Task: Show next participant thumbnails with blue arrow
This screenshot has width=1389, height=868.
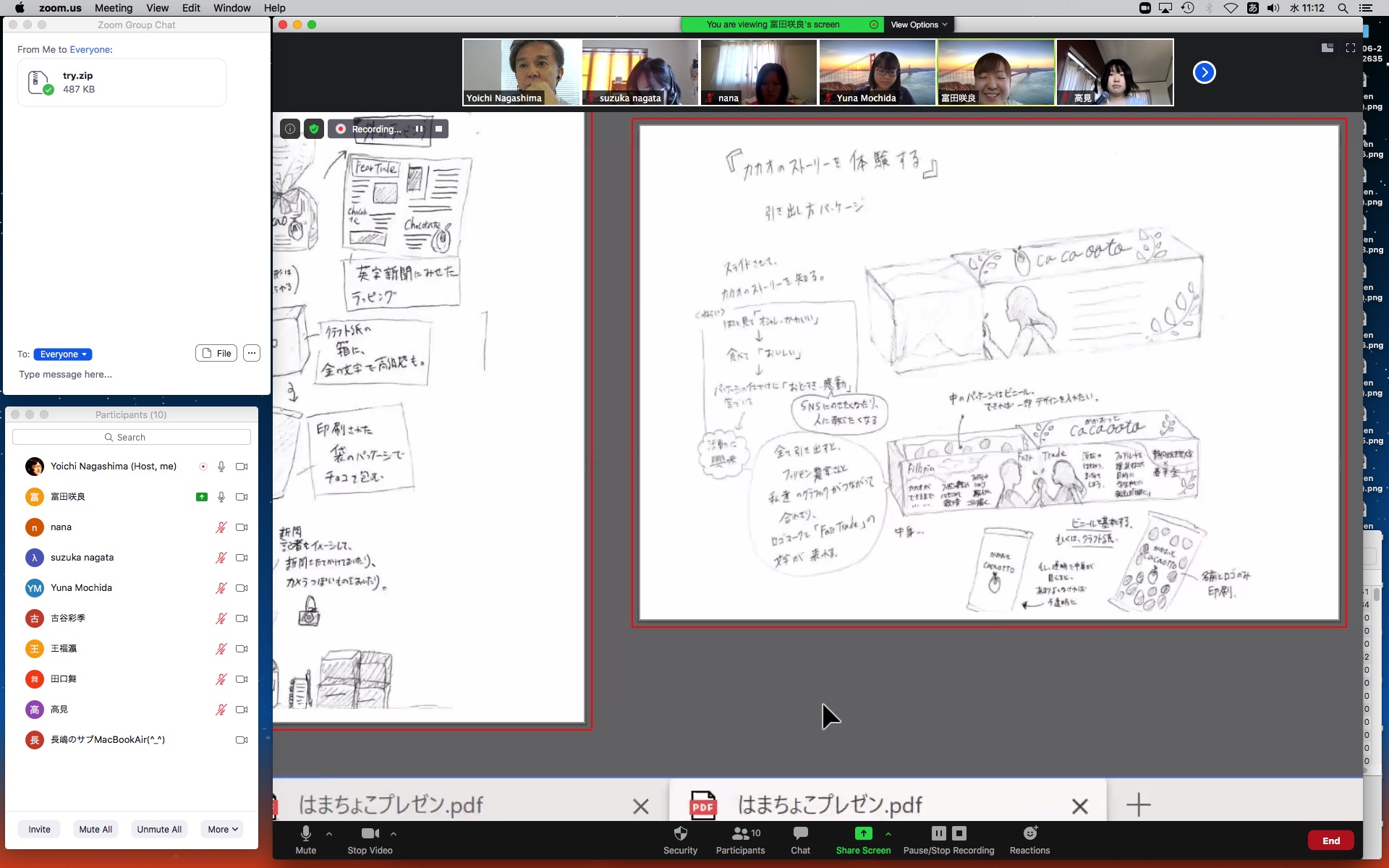Action: click(x=1204, y=72)
